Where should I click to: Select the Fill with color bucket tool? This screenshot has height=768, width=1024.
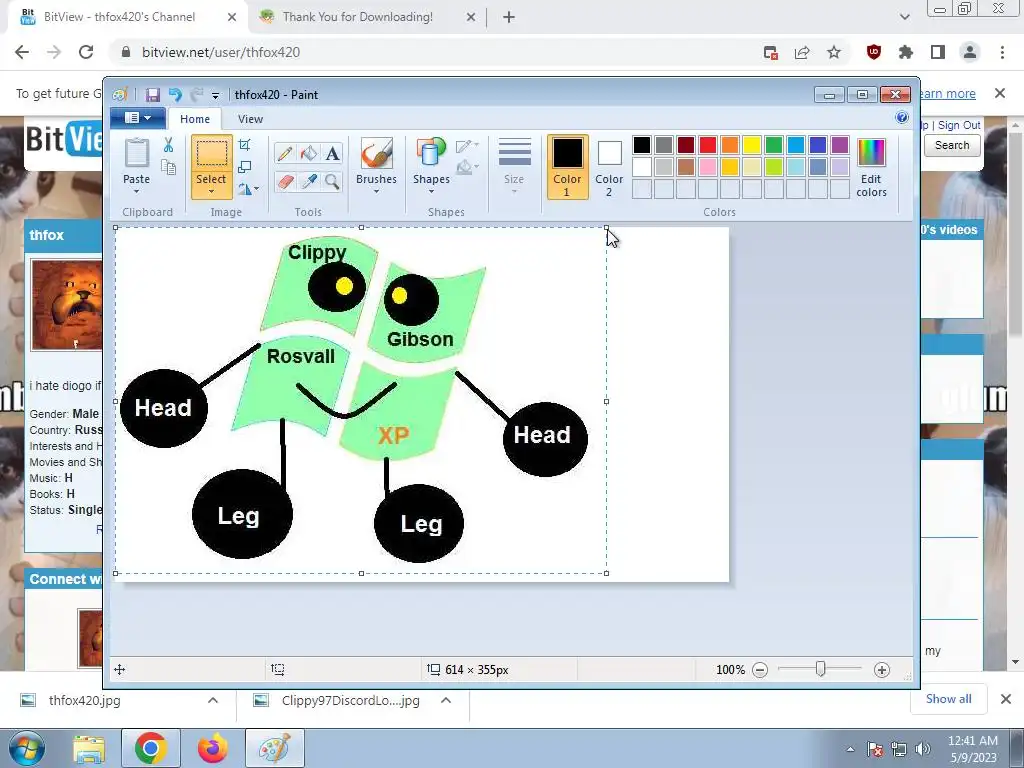coord(308,153)
